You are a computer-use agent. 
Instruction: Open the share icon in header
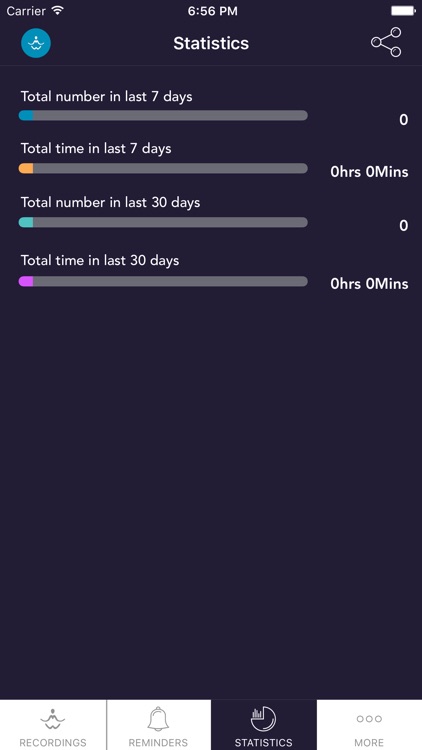click(386, 42)
